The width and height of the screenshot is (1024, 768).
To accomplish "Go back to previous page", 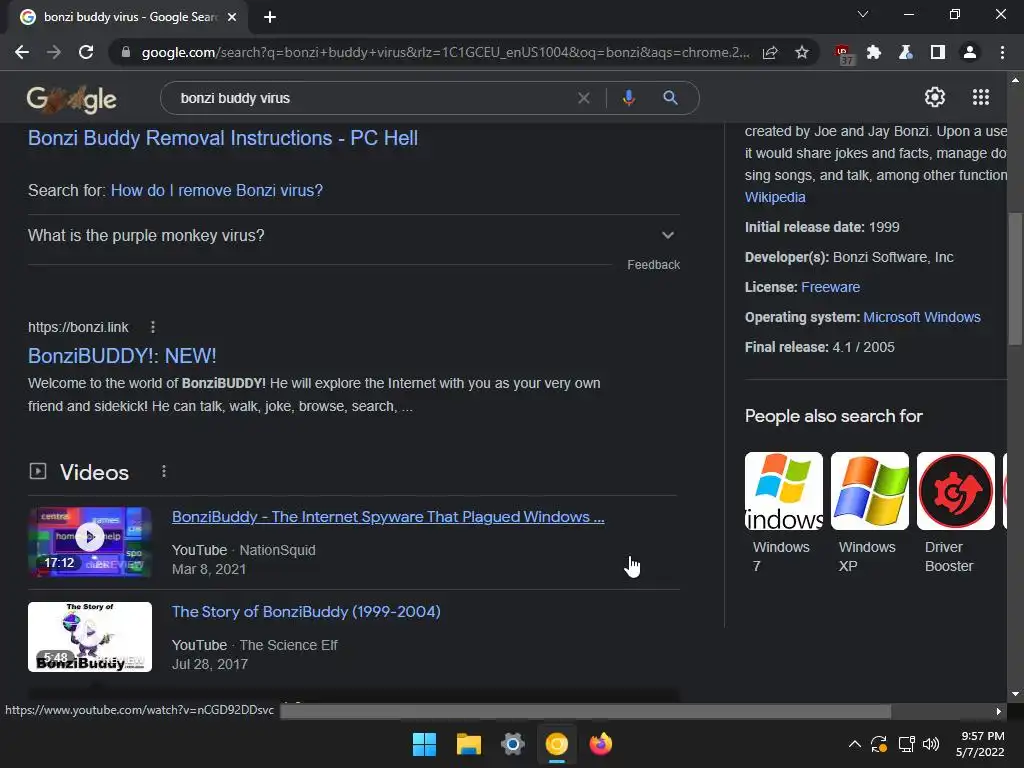I will (22, 52).
